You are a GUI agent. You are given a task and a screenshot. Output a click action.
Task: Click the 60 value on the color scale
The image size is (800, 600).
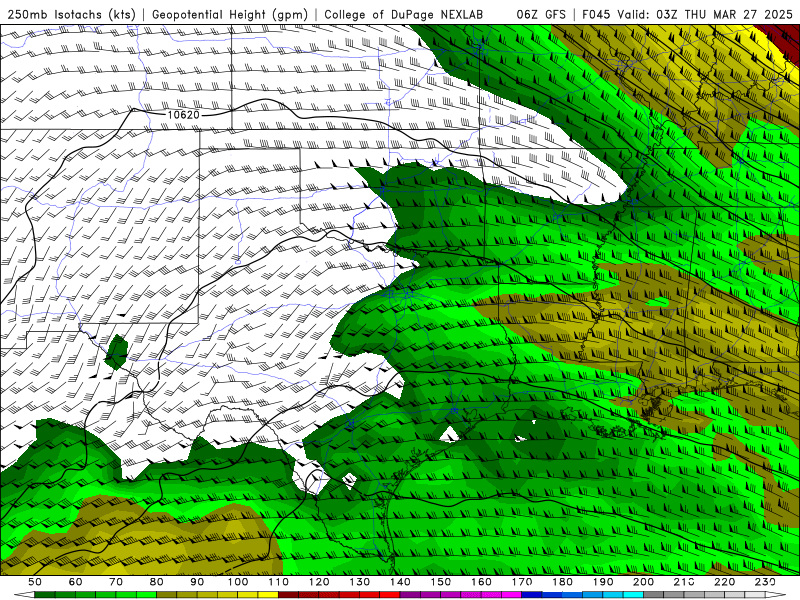76,582
